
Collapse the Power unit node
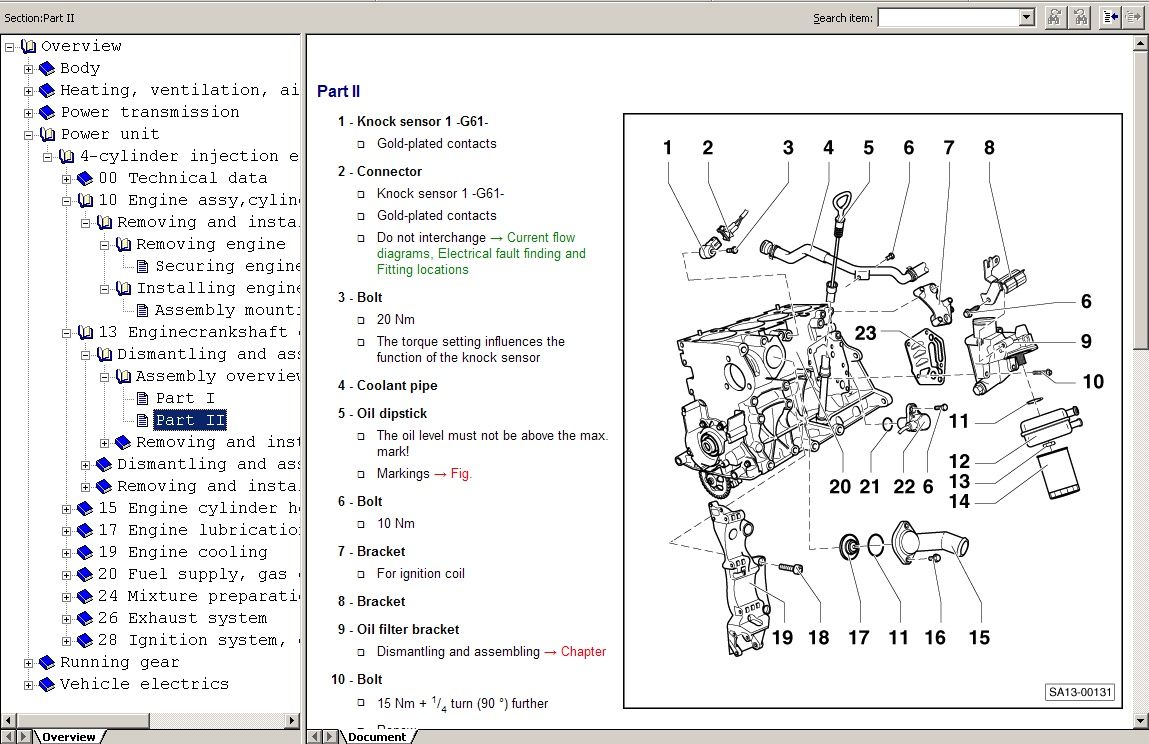29,135
